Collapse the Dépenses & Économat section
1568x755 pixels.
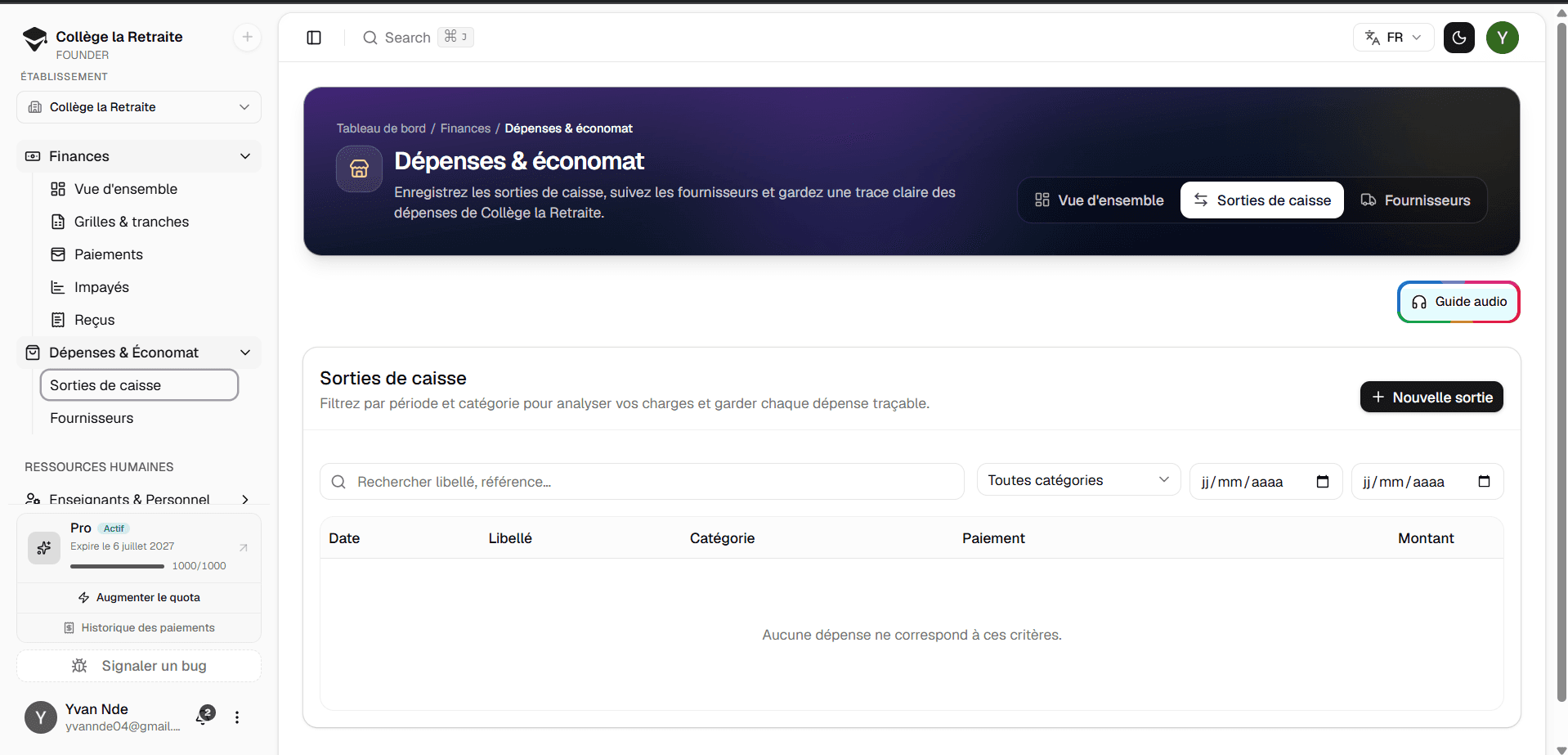click(x=139, y=353)
